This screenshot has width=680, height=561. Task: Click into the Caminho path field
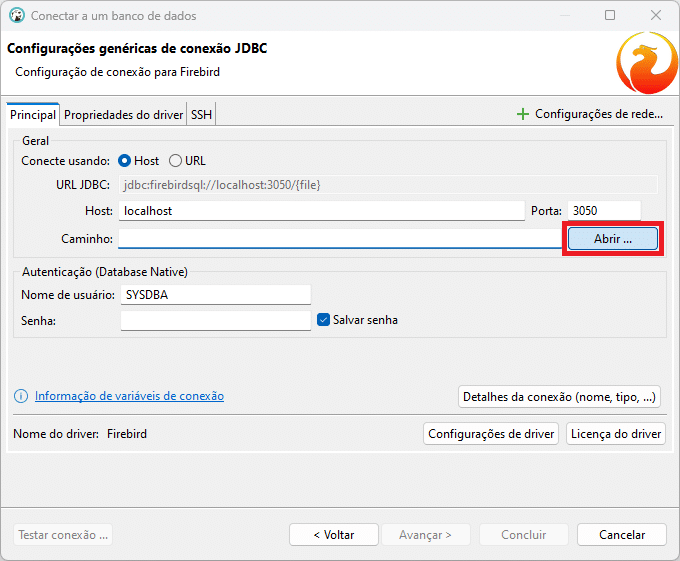coord(340,239)
